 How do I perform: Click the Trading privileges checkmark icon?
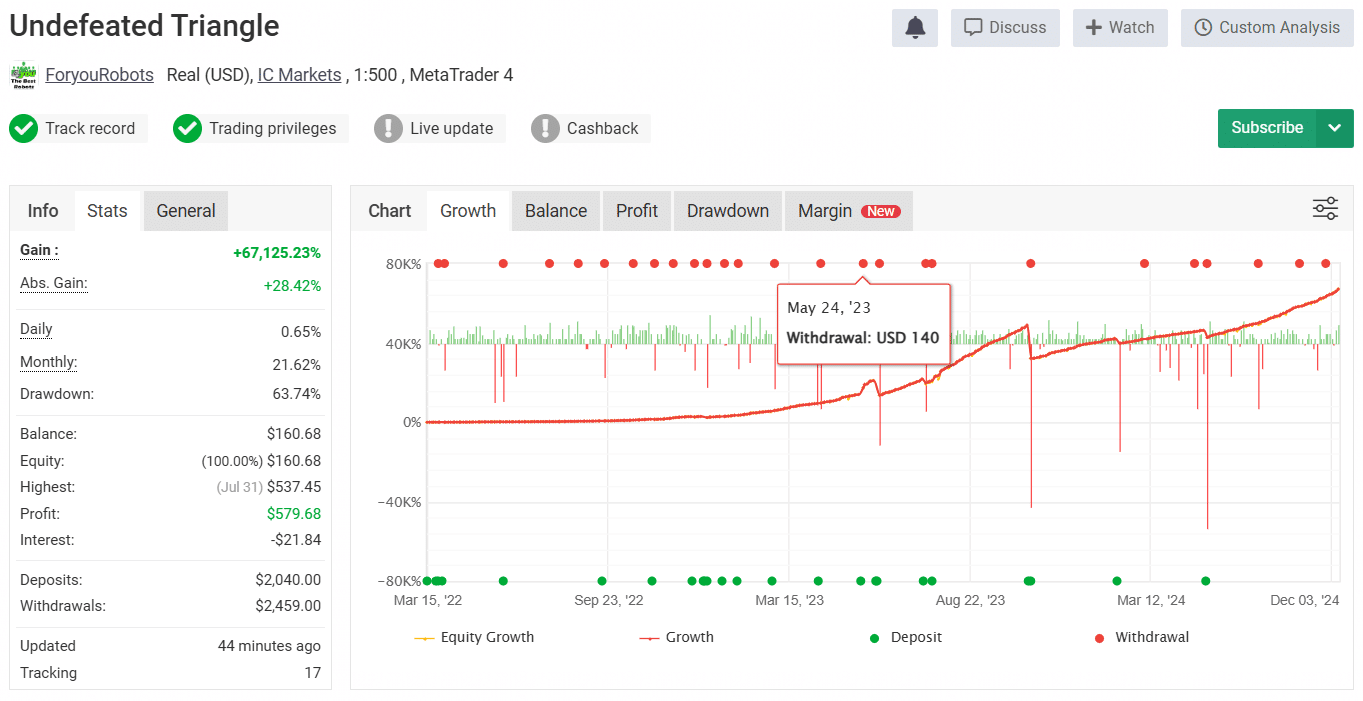(187, 128)
